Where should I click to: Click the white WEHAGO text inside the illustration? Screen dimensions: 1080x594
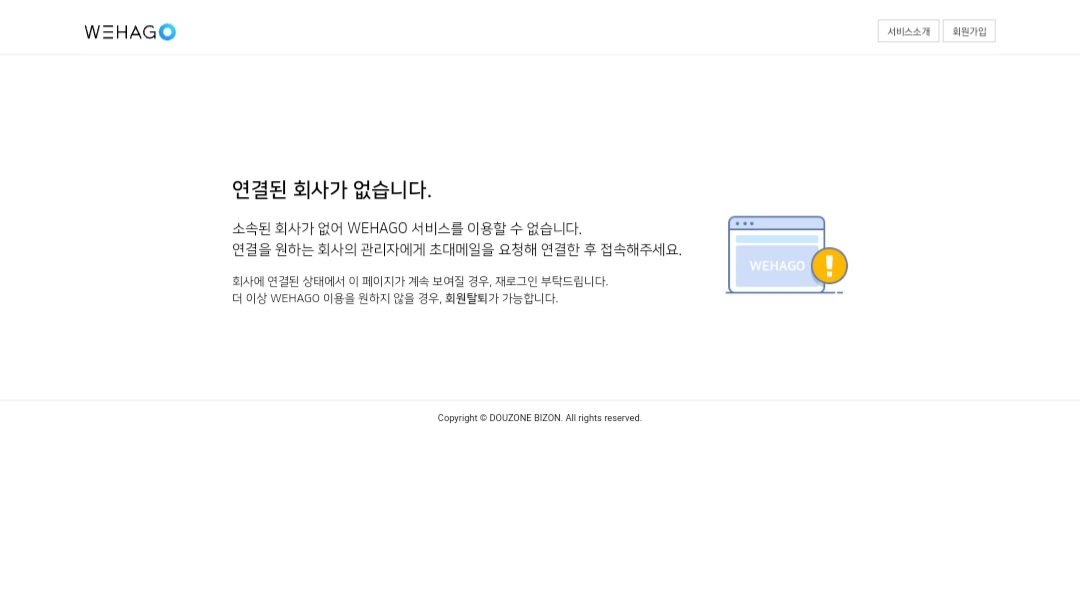(x=776, y=266)
